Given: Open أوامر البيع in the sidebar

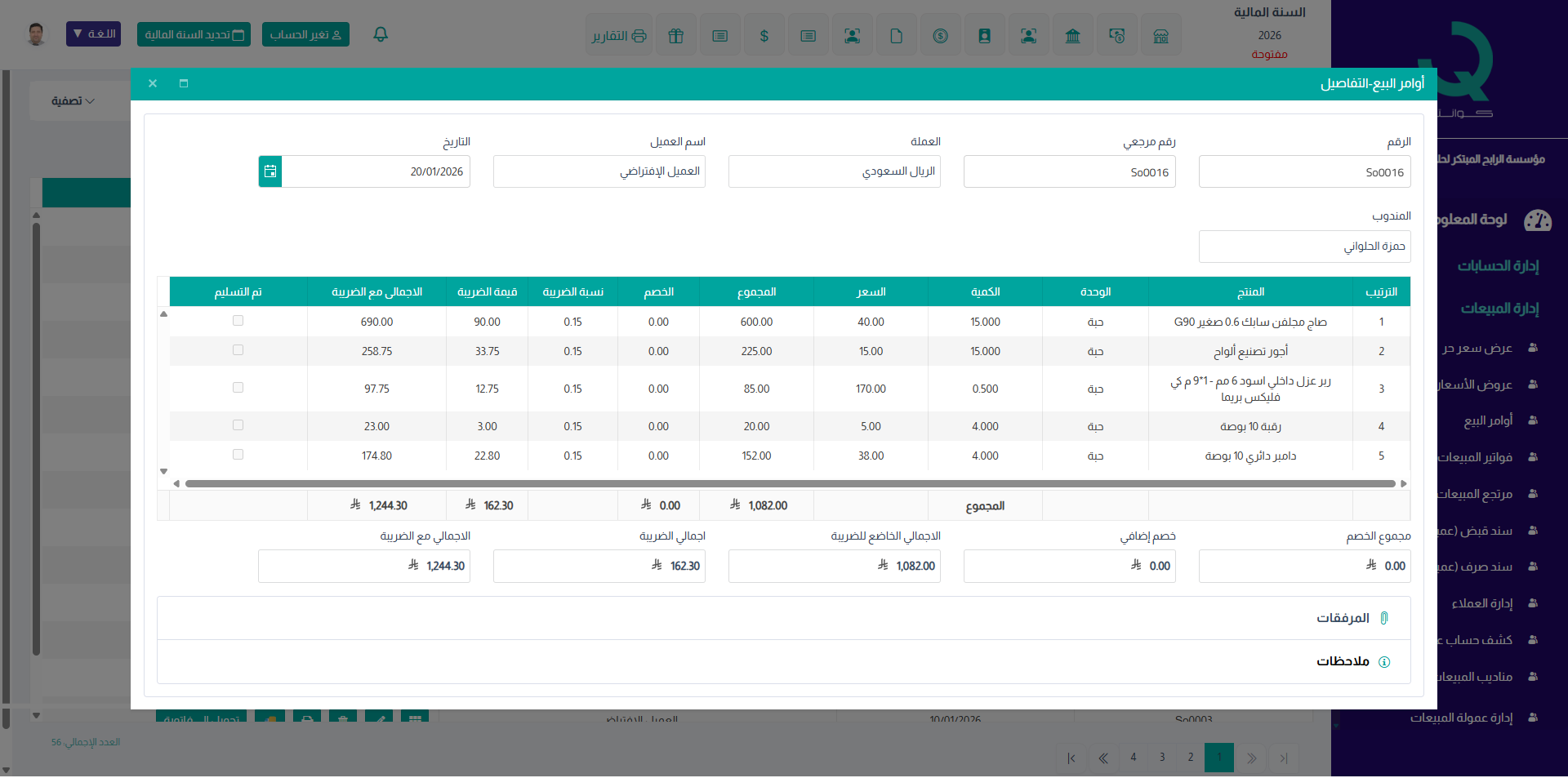Looking at the screenshot, I should [x=1487, y=420].
